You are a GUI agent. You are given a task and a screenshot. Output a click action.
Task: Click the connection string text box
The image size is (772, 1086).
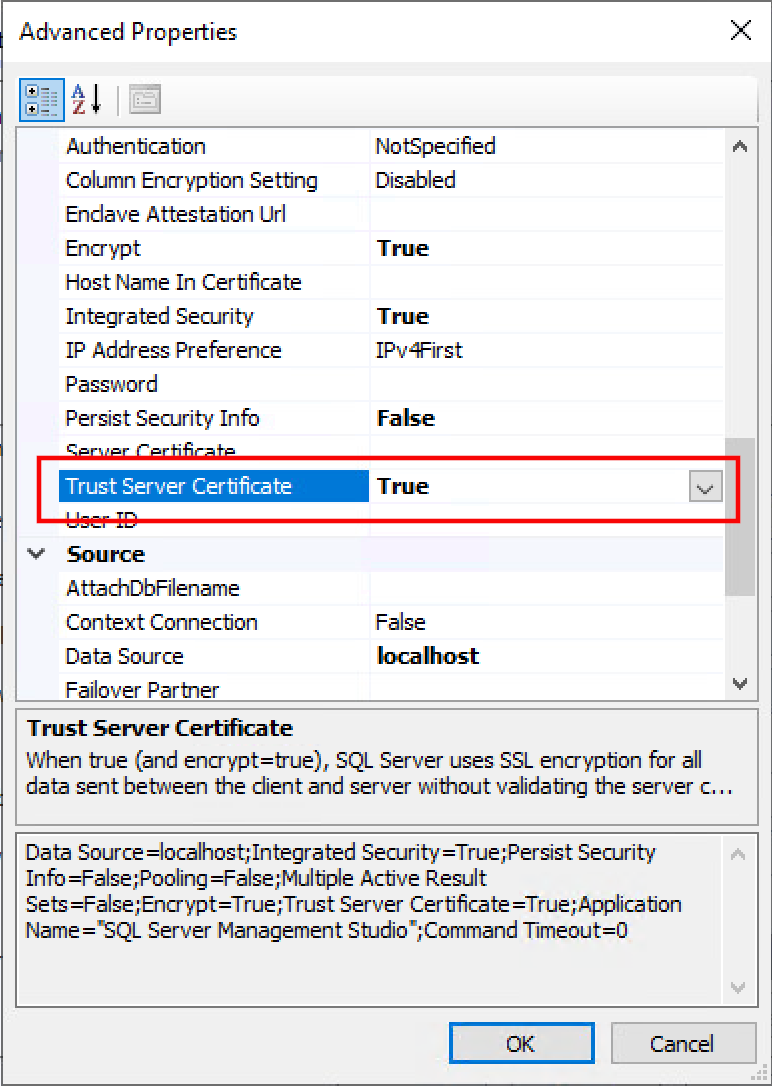tap(371, 918)
